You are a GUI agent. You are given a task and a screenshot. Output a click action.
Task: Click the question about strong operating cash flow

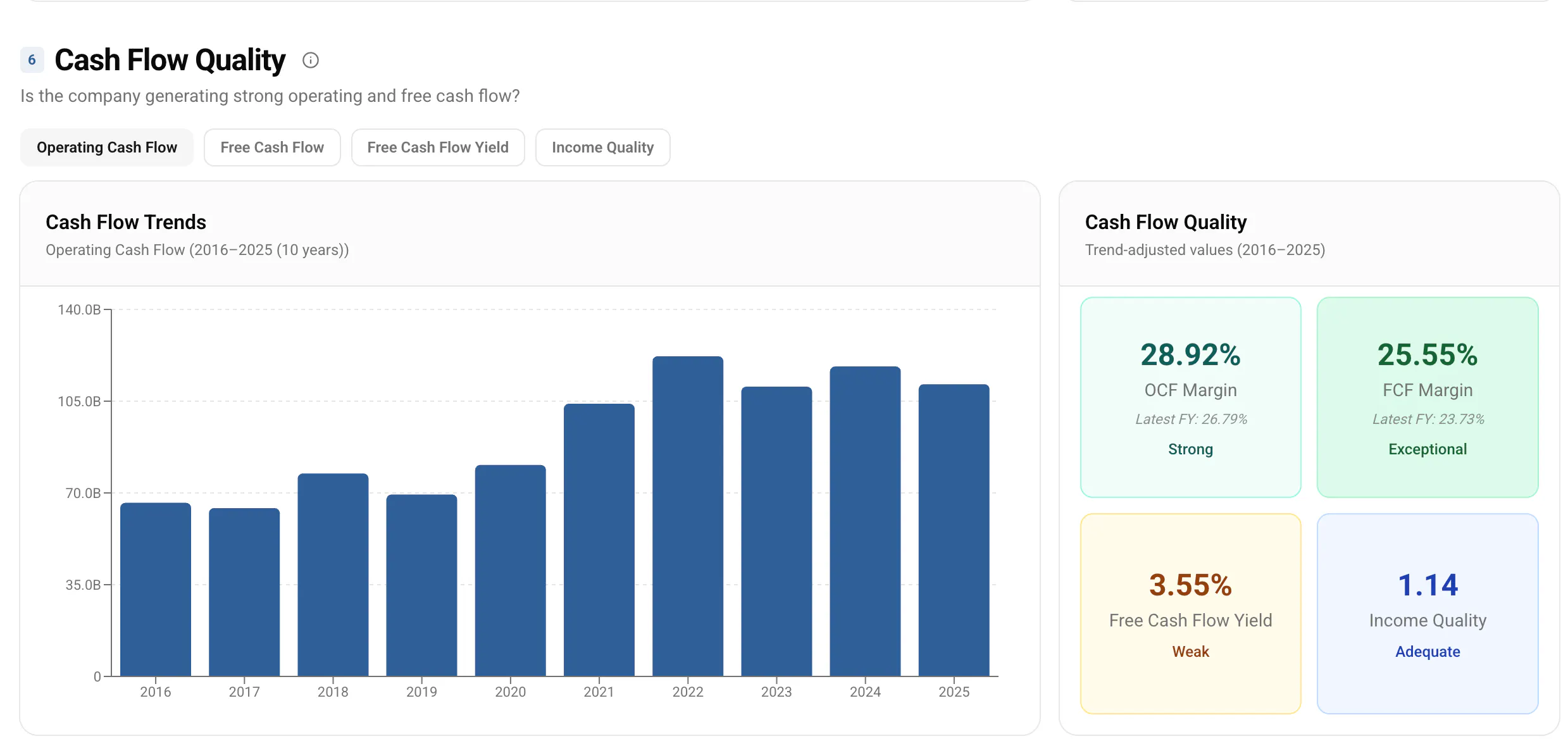tap(270, 96)
